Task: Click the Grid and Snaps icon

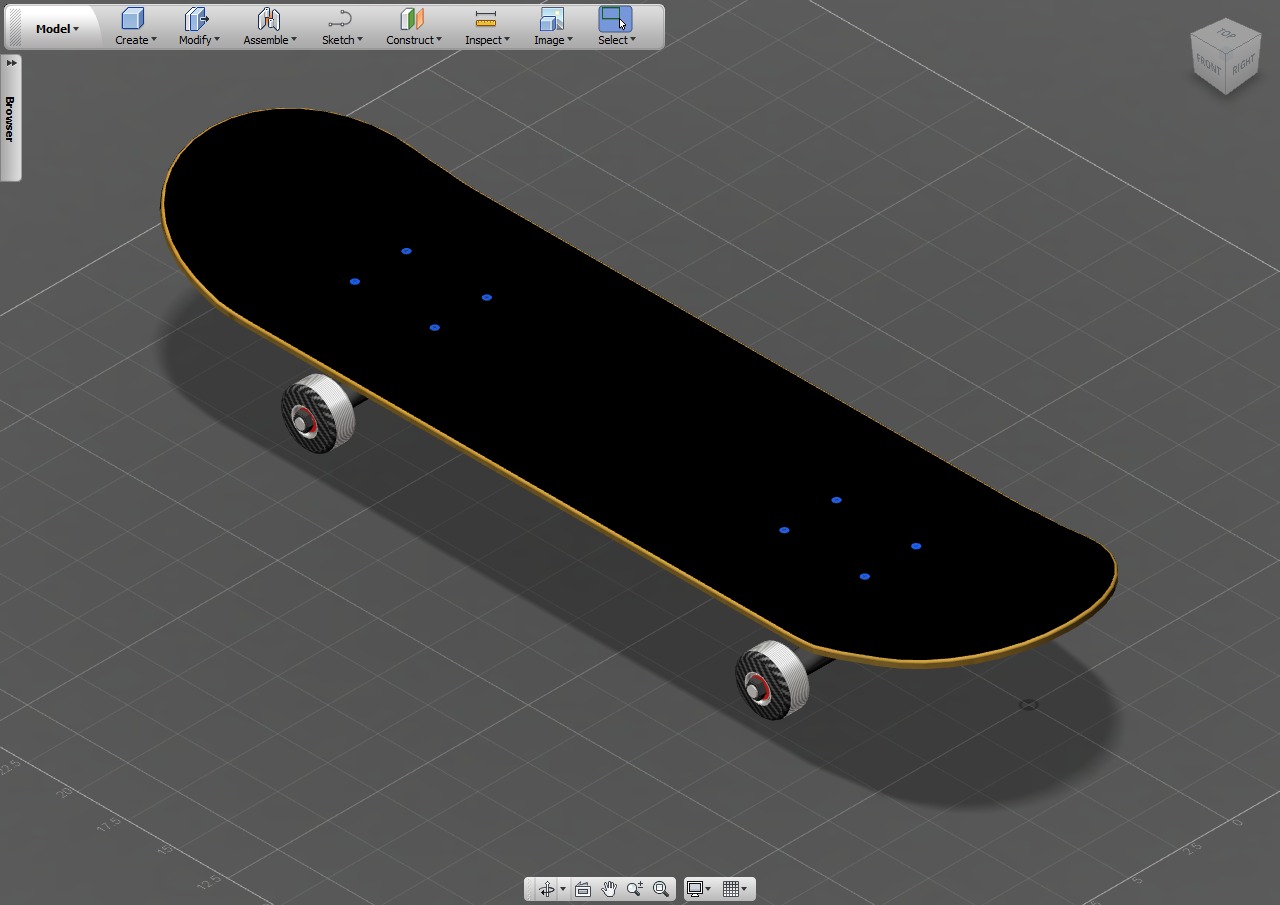Action: (x=730, y=888)
